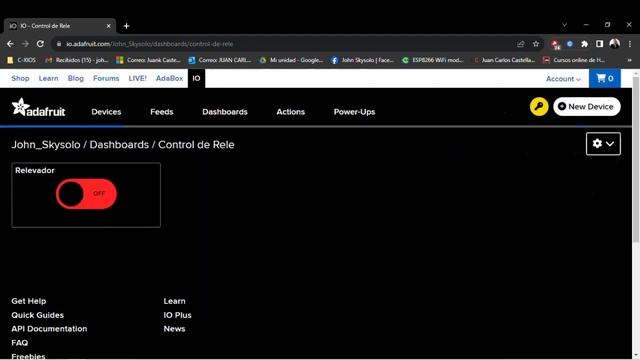
Task: Click Dashboards in the breadcrumb
Action: click(x=119, y=145)
